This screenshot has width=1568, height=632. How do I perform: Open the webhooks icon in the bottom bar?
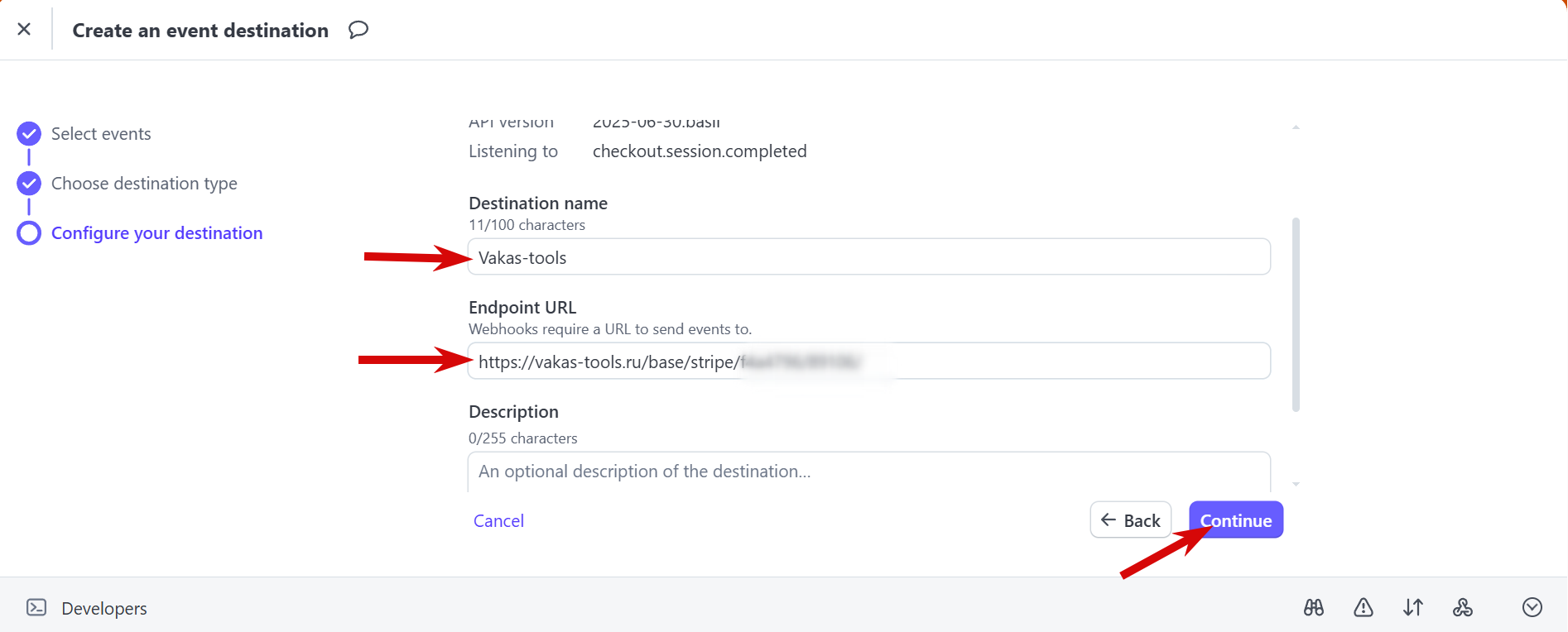[x=1463, y=608]
